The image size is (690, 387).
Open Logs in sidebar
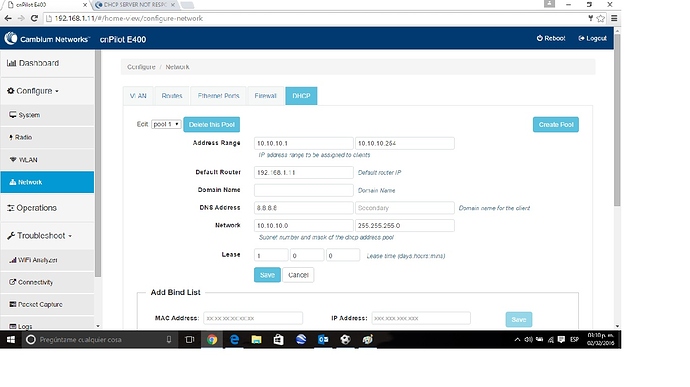(x=47, y=325)
